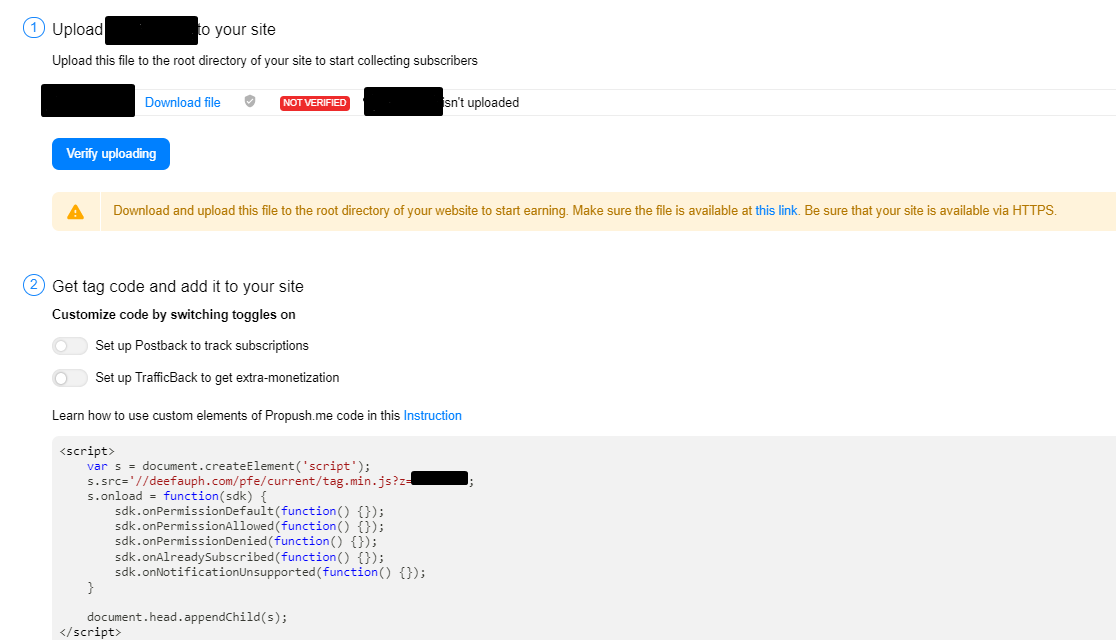The width and height of the screenshot is (1116, 640).
Task: Enable the Postback tracking toggle
Action: pos(70,346)
